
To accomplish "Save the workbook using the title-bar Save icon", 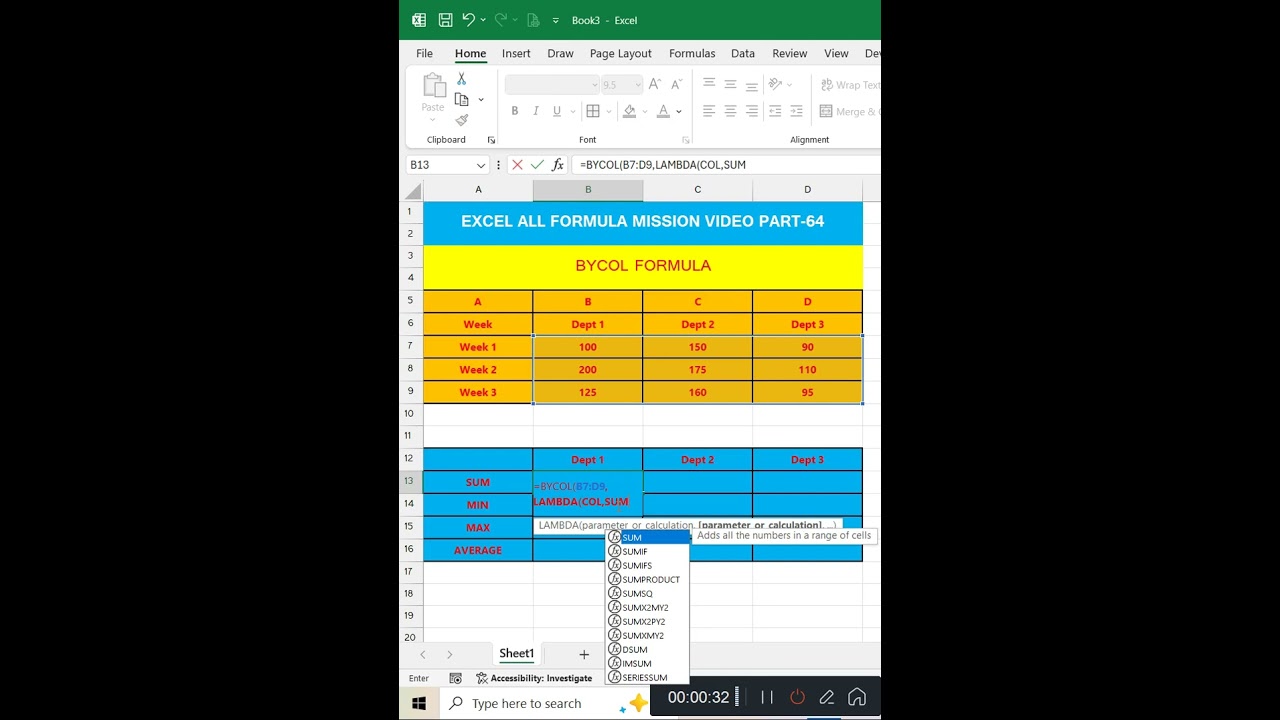I will click(x=445, y=20).
